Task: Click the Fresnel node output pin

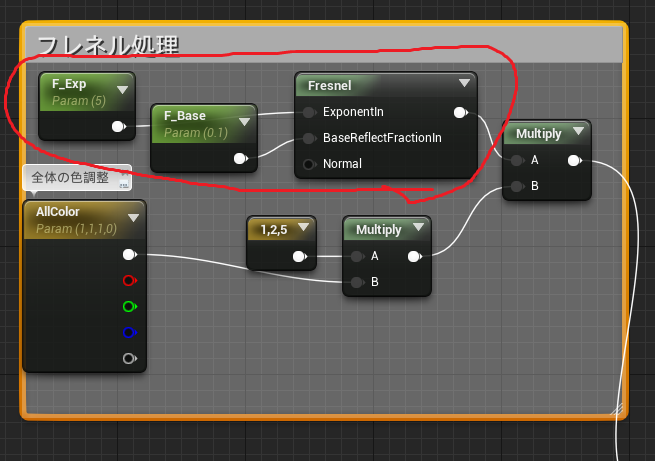Action: click(461, 112)
